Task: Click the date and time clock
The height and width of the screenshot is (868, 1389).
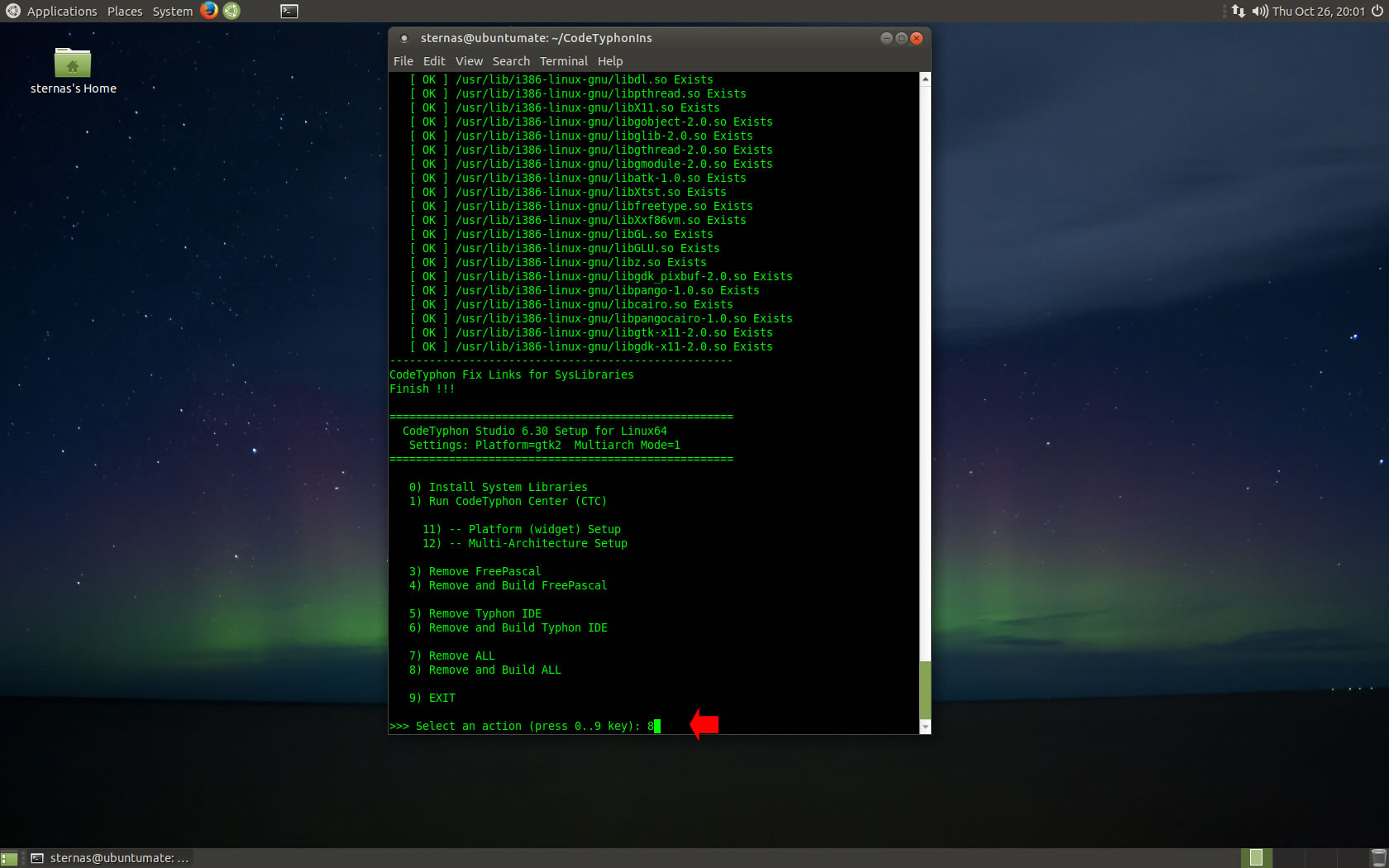Action: coord(1319,12)
